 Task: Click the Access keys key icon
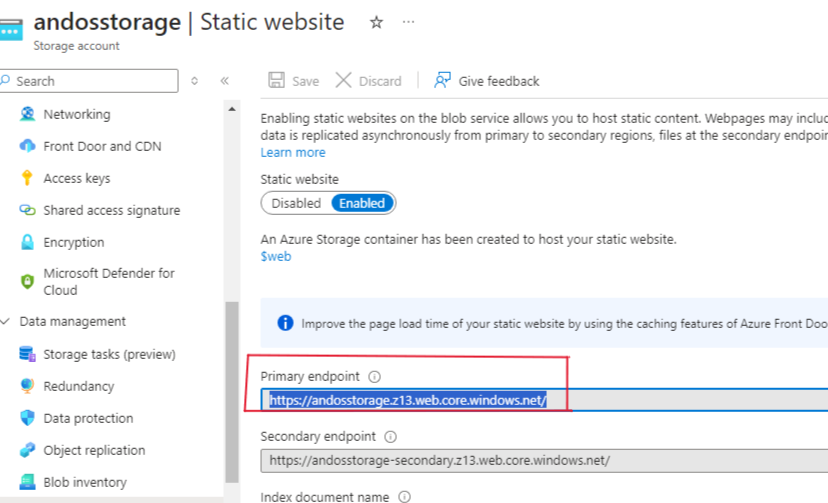[27, 178]
